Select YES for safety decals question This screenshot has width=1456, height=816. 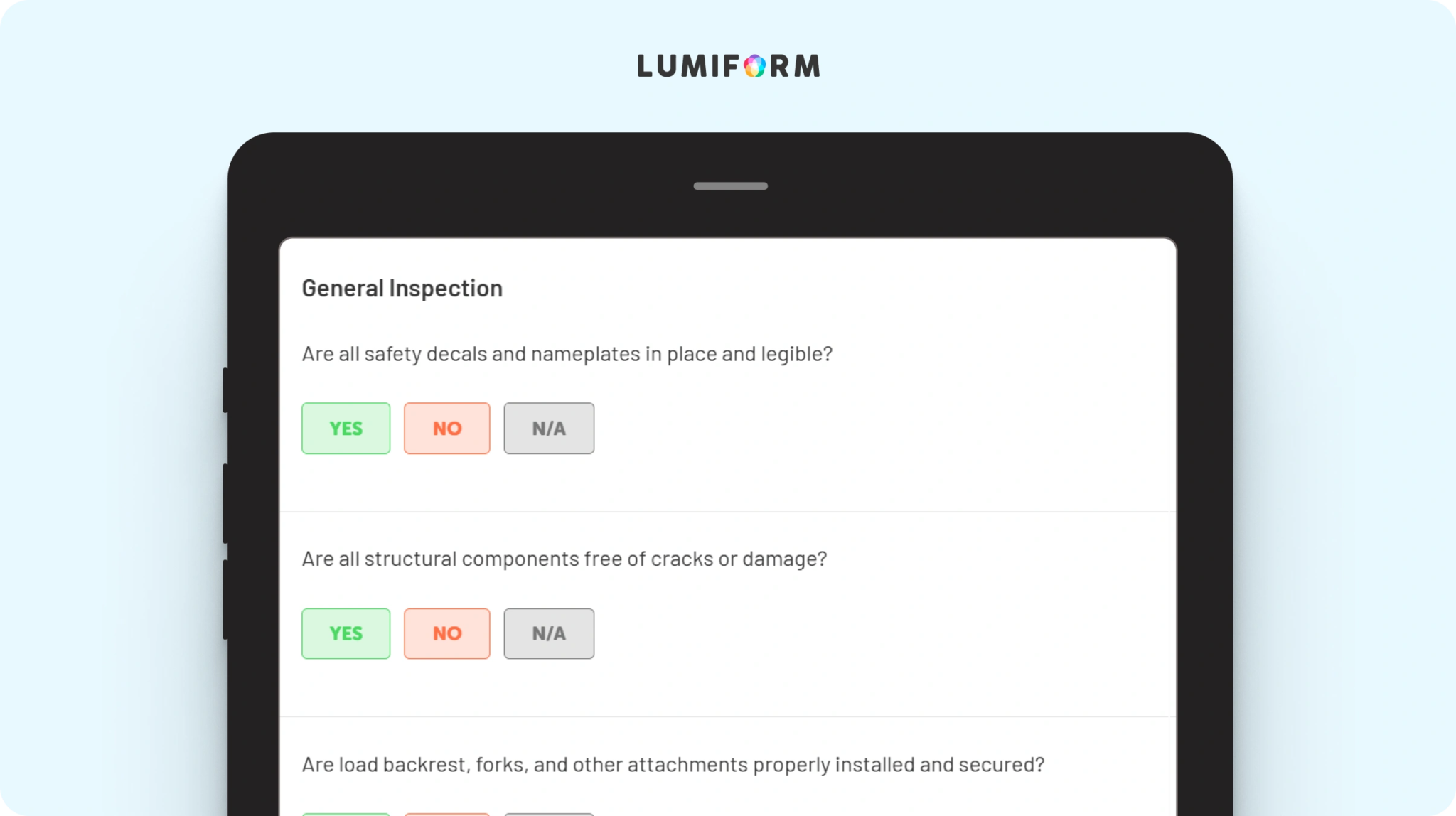346,428
